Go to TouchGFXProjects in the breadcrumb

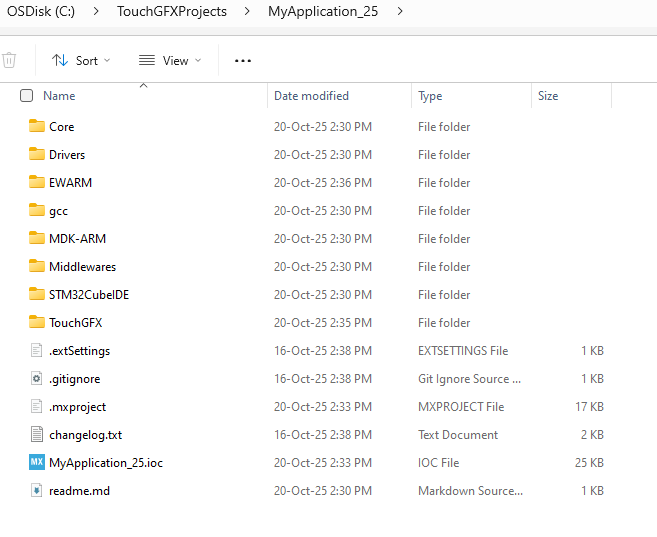(172, 11)
